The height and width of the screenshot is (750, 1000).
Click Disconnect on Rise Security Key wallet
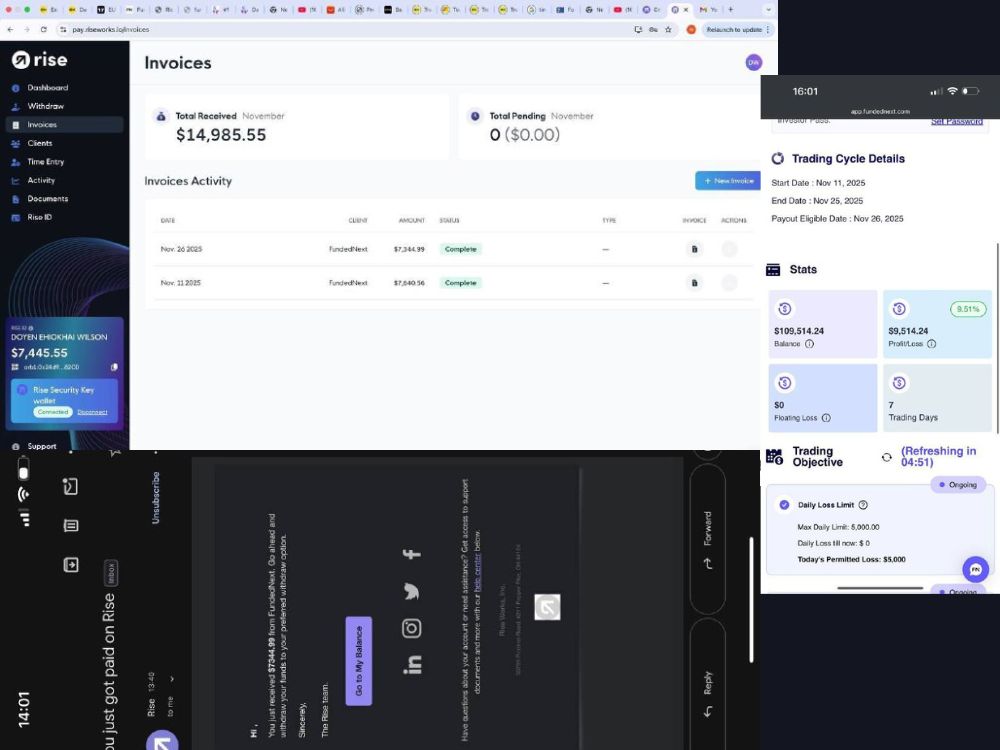pos(92,412)
